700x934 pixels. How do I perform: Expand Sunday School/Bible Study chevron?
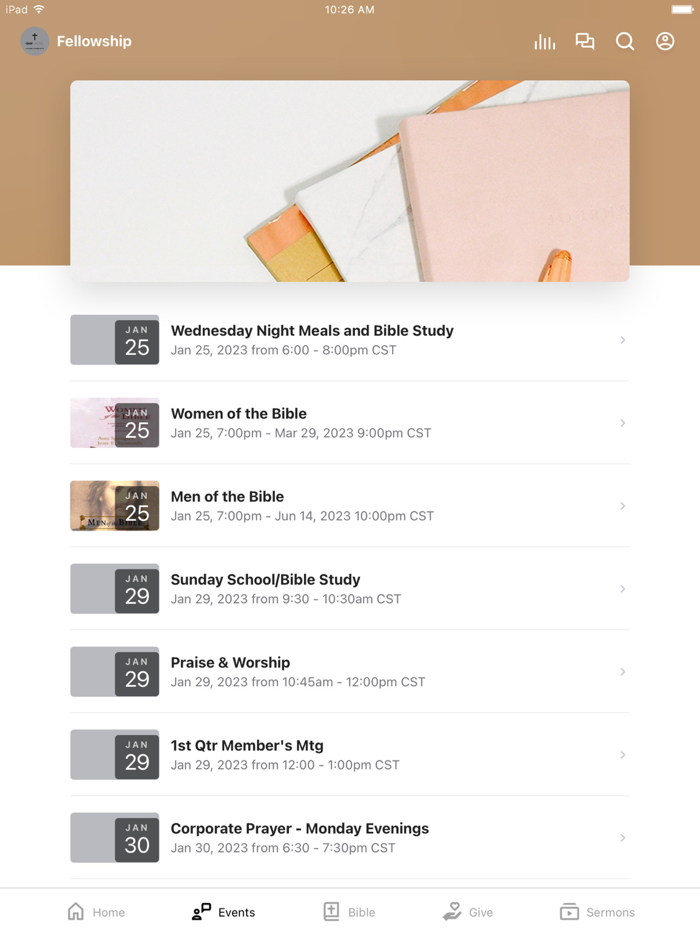tap(623, 589)
